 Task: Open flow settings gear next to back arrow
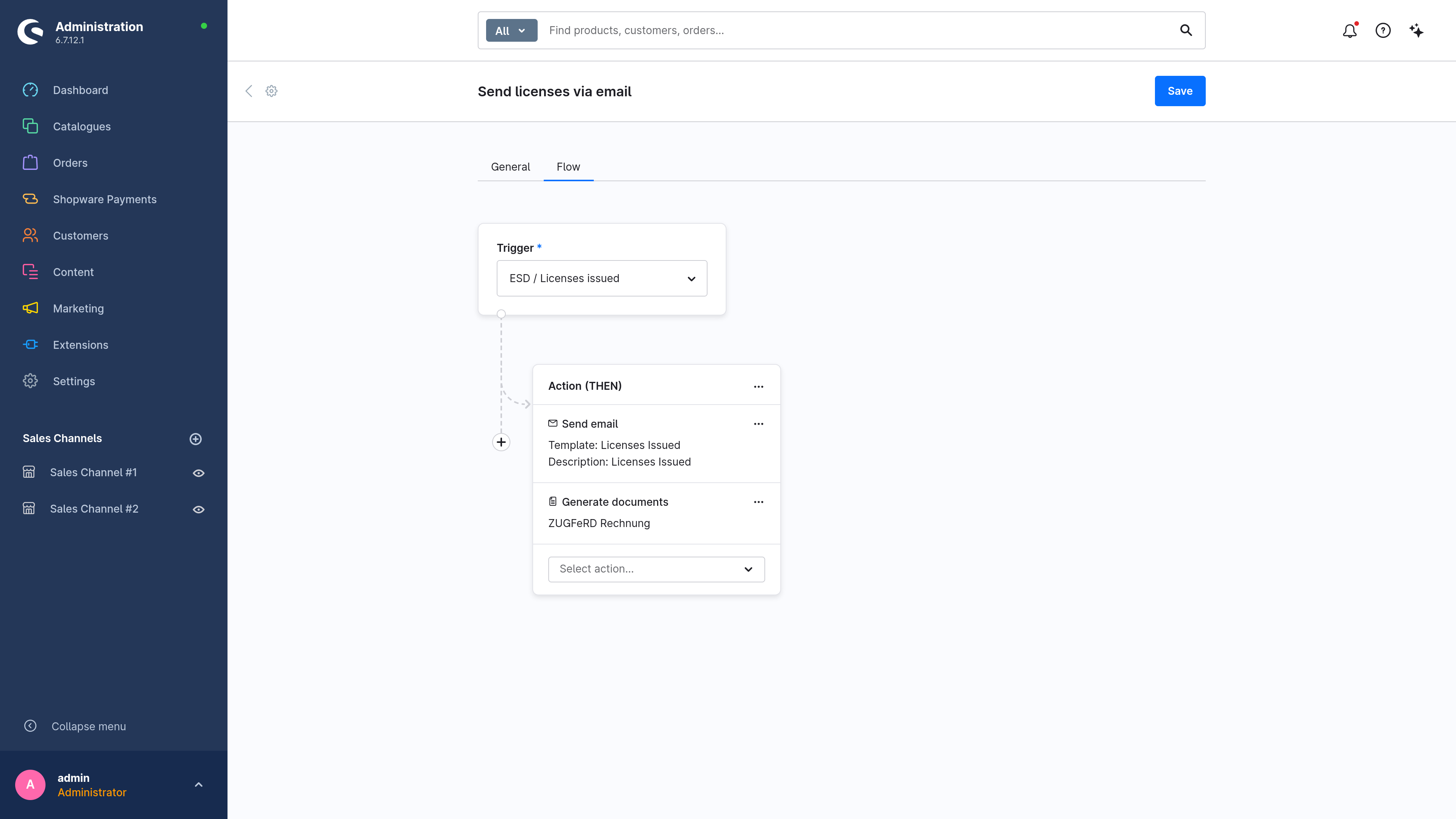coord(271,91)
